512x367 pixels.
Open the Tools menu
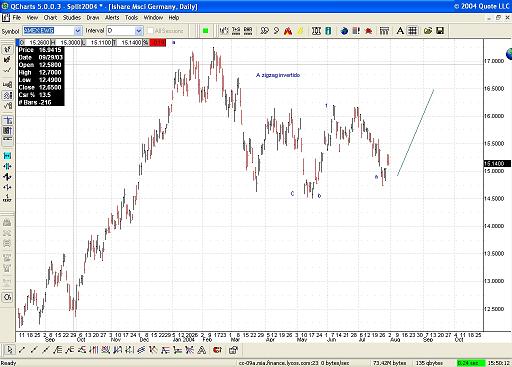131,18
